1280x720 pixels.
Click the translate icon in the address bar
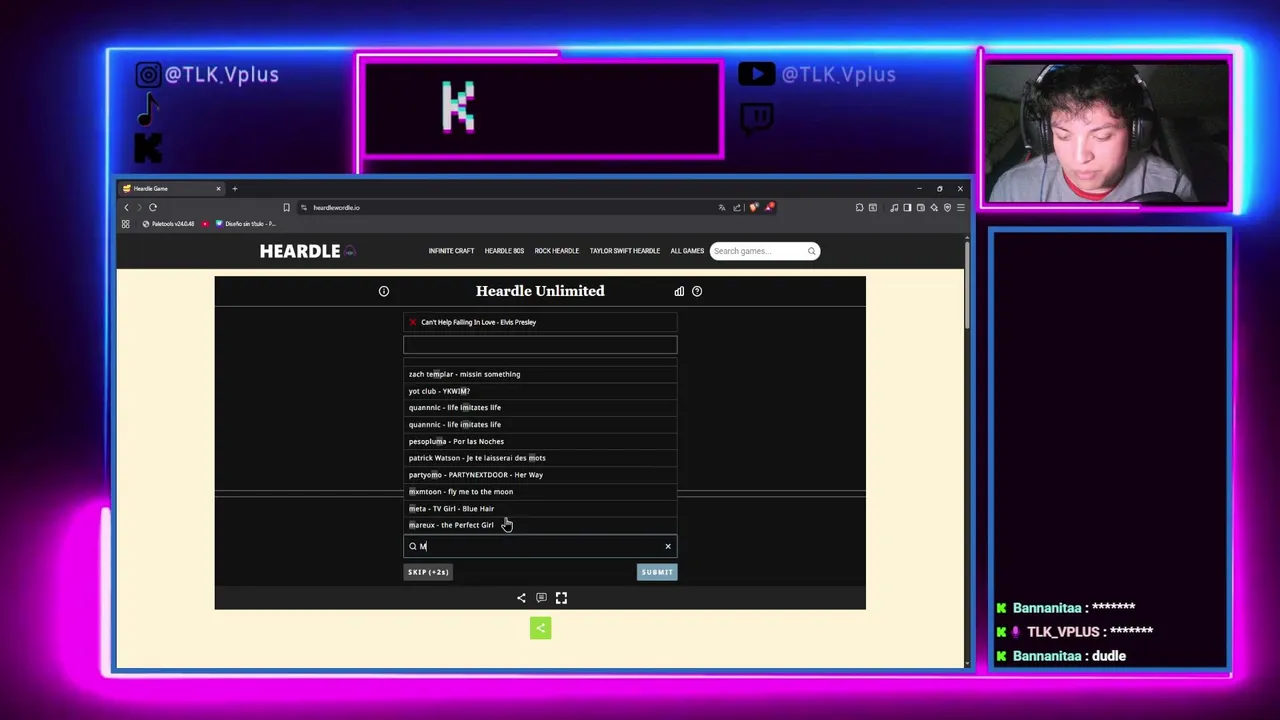[722, 207]
